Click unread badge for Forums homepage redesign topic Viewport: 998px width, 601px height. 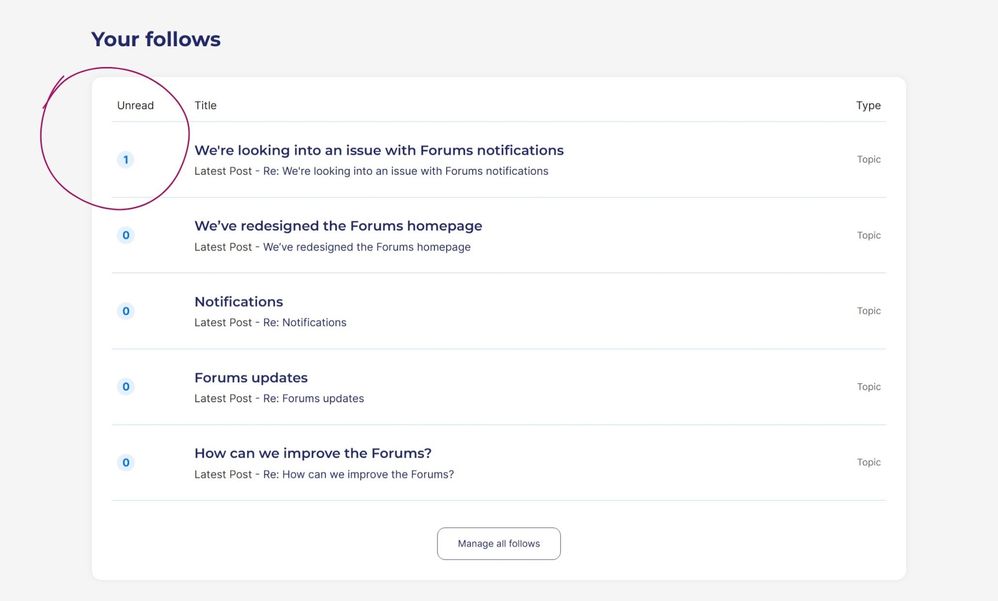(x=125, y=236)
